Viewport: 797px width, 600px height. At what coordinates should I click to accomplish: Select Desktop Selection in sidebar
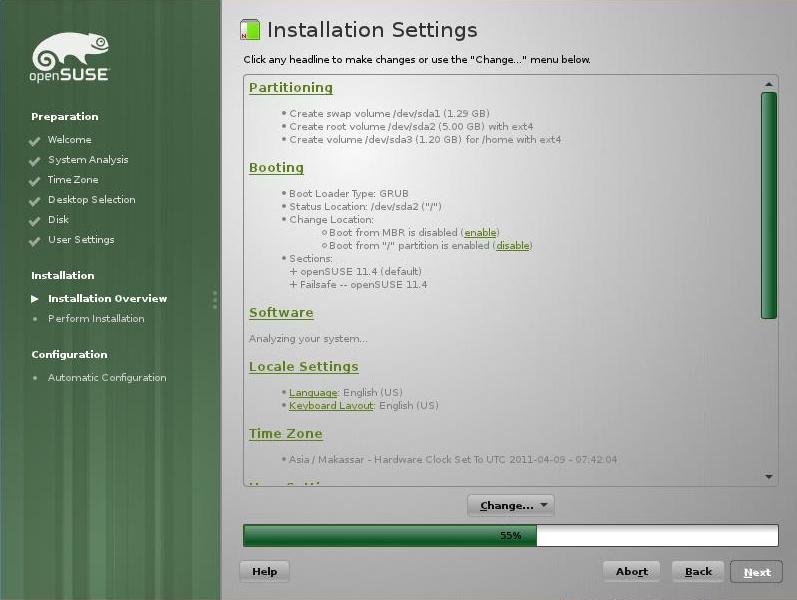(x=91, y=199)
